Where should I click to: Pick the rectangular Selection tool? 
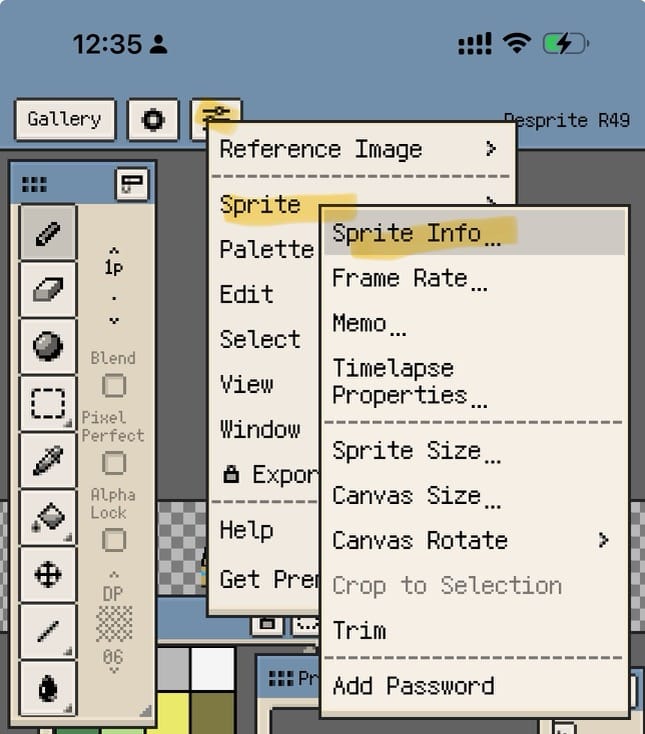(x=47, y=402)
